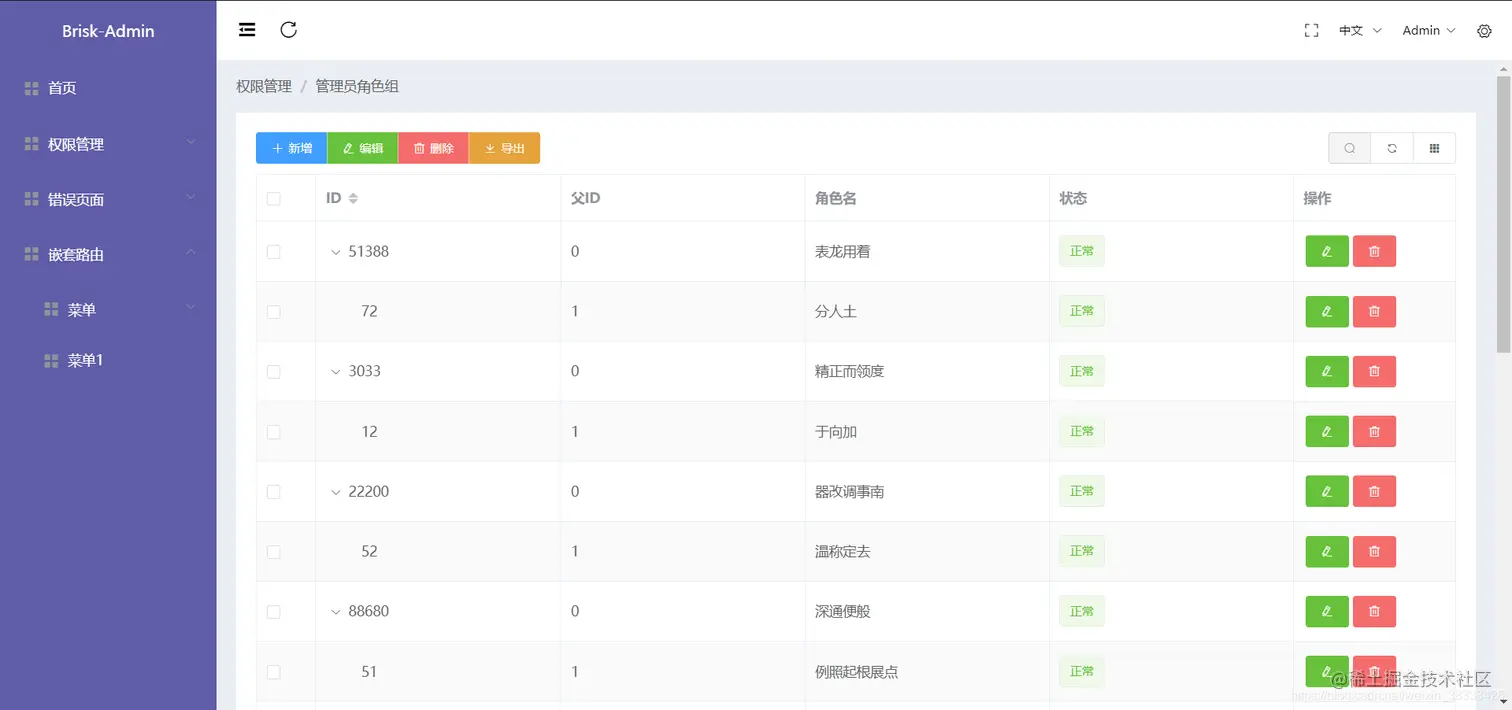The height and width of the screenshot is (710, 1512).
Task: Click the role name 温称定去
Action: click(x=843, y=552)
